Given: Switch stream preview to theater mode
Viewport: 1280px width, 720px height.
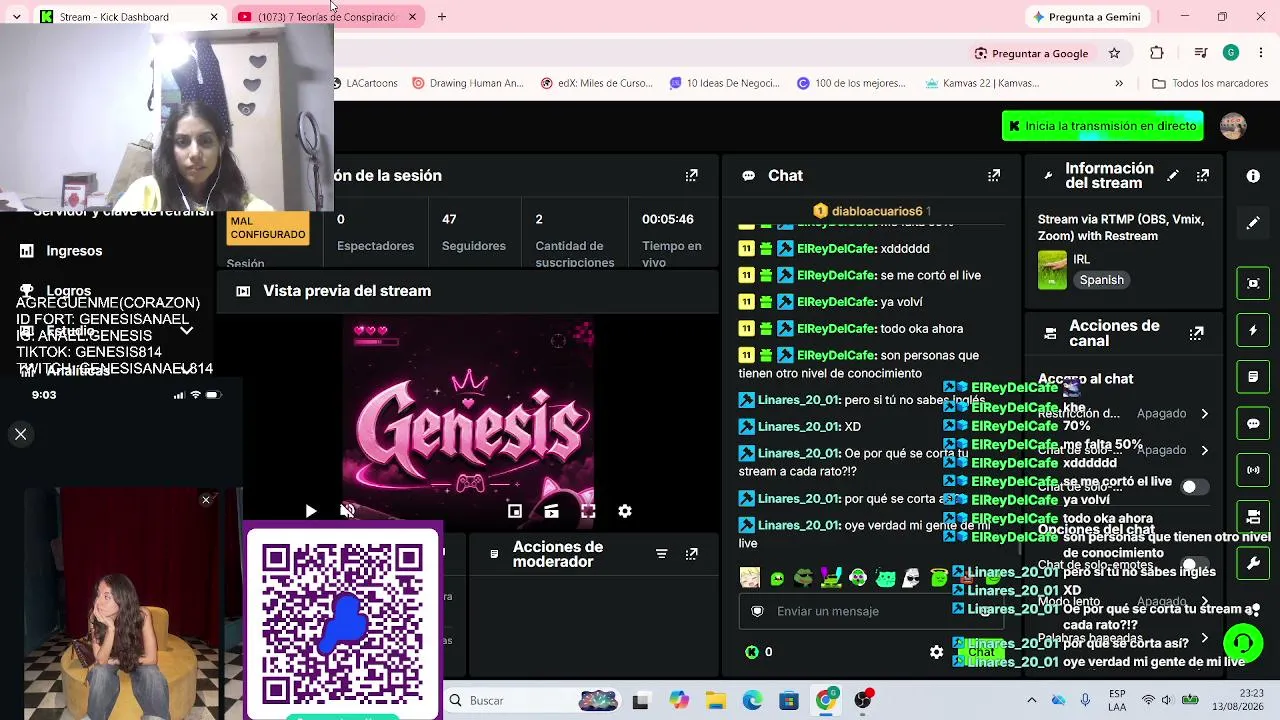Looking at the screenshot, I should (551, 511).
